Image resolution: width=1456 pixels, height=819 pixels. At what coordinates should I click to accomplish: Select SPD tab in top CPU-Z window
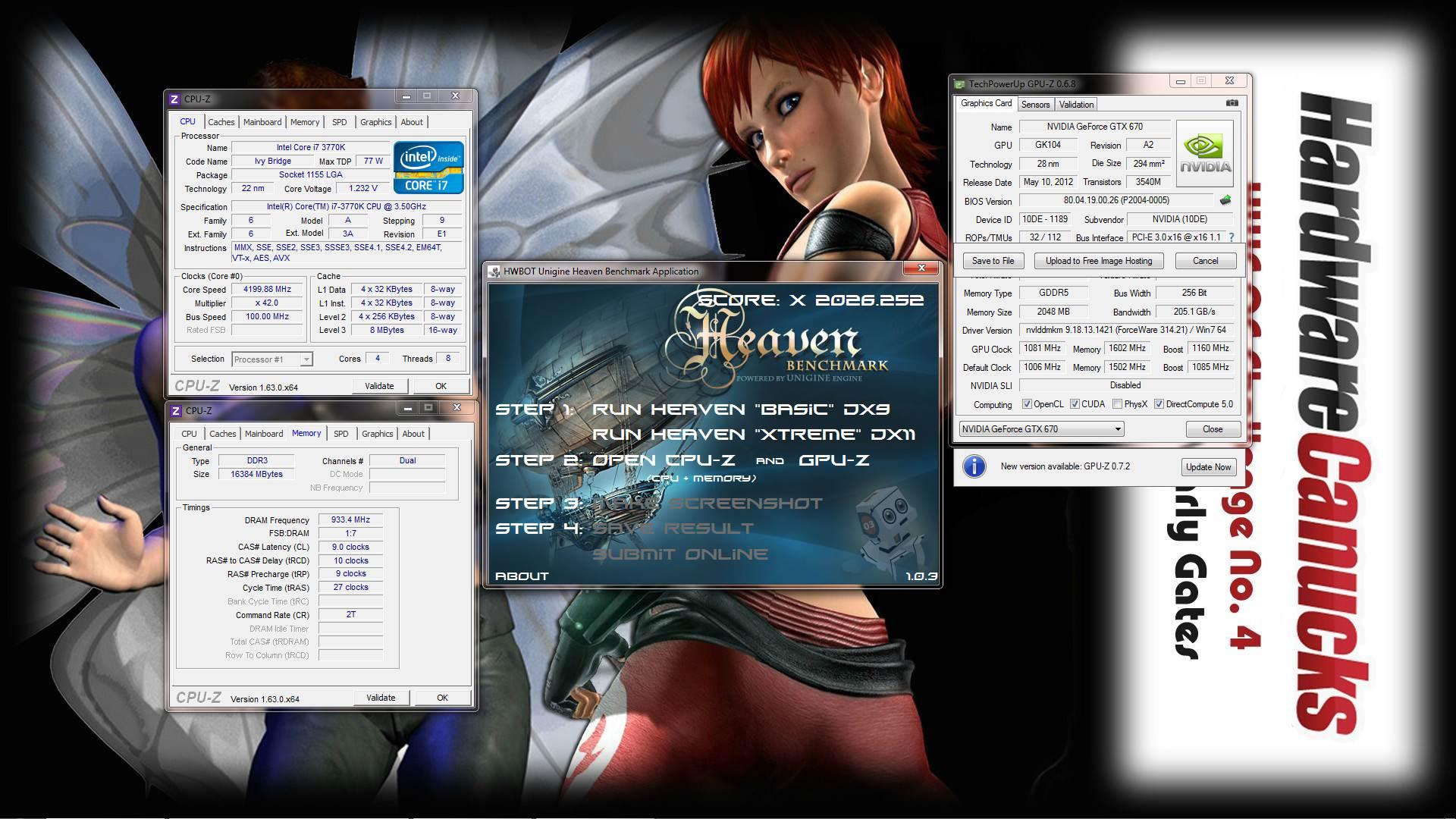[340, 122]
